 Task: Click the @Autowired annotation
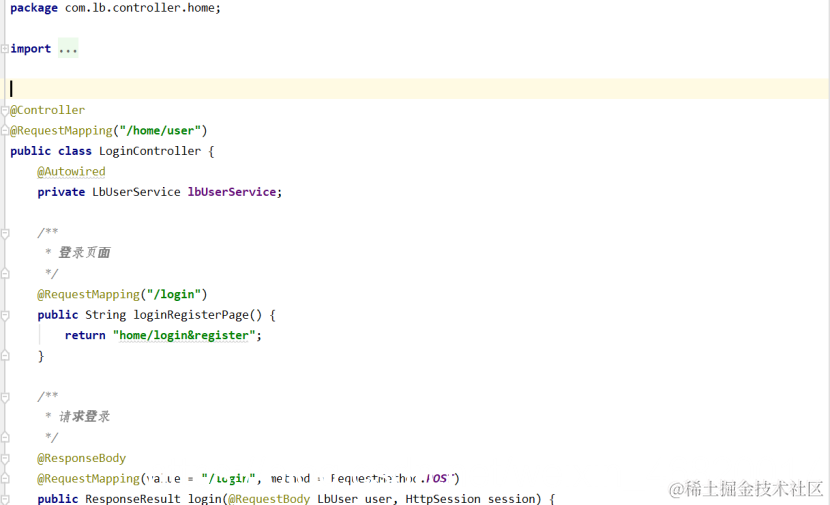pos(71,172)
